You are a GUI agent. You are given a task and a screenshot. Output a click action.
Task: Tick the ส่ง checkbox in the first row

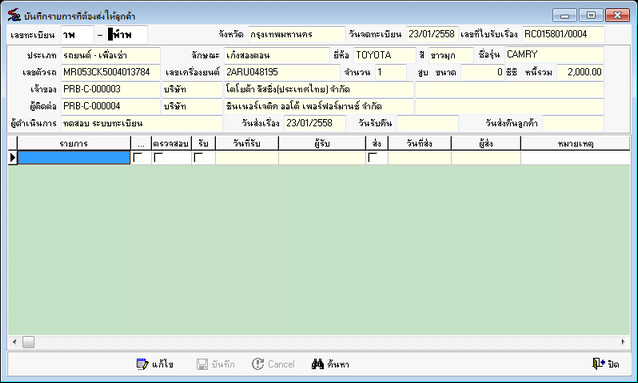372,157
